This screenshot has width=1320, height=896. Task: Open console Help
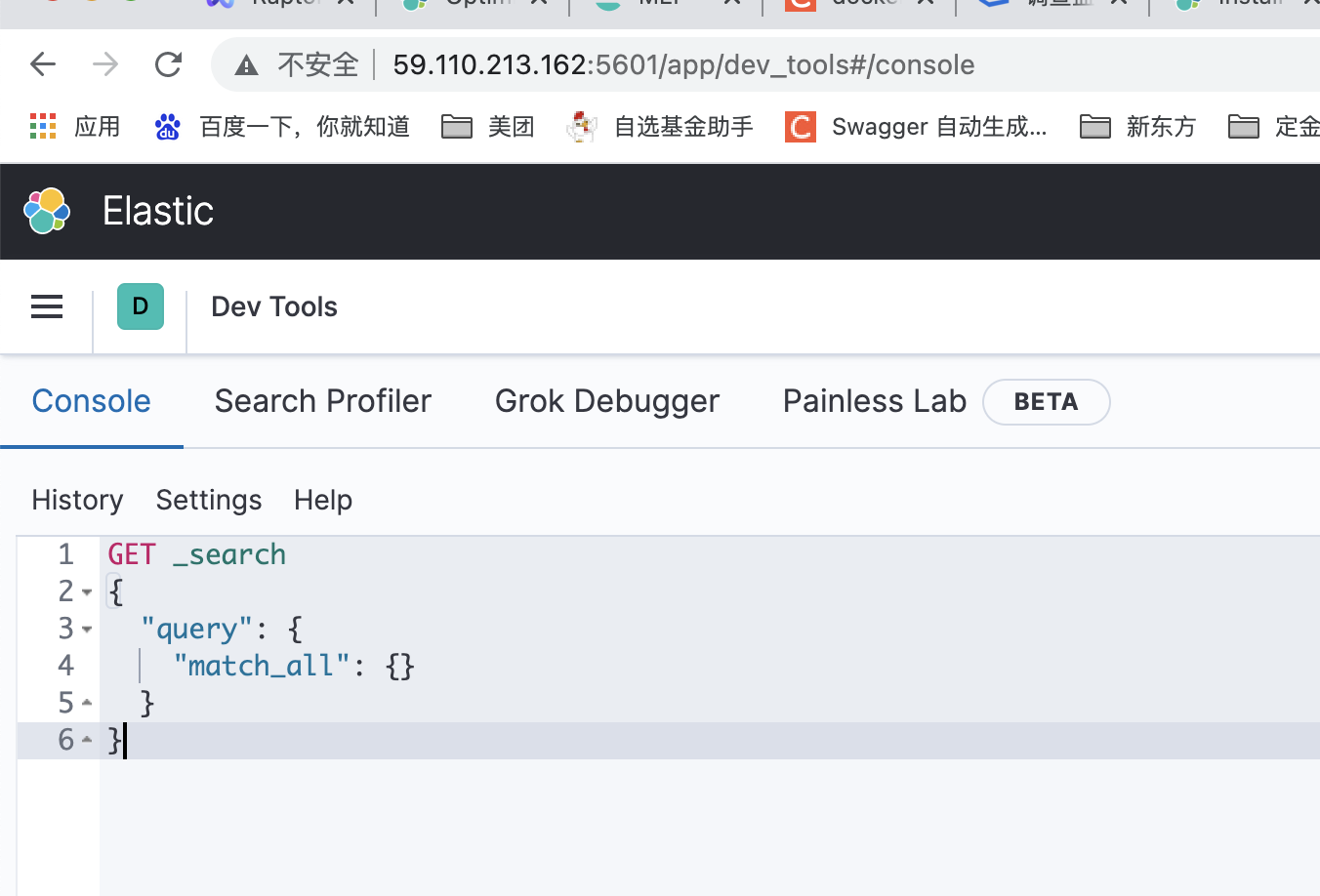point(323,500)
